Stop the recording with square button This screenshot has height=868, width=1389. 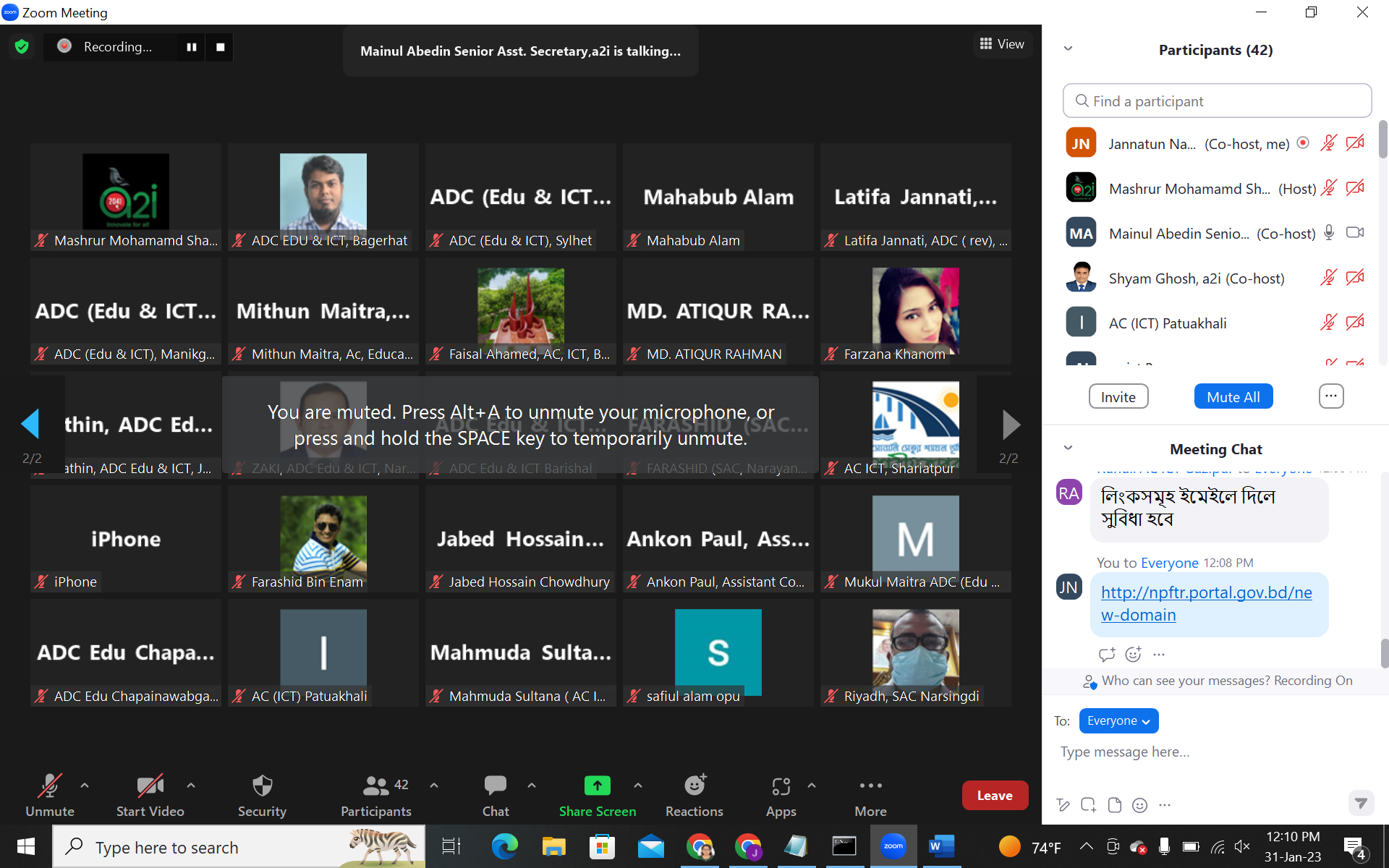220,47
